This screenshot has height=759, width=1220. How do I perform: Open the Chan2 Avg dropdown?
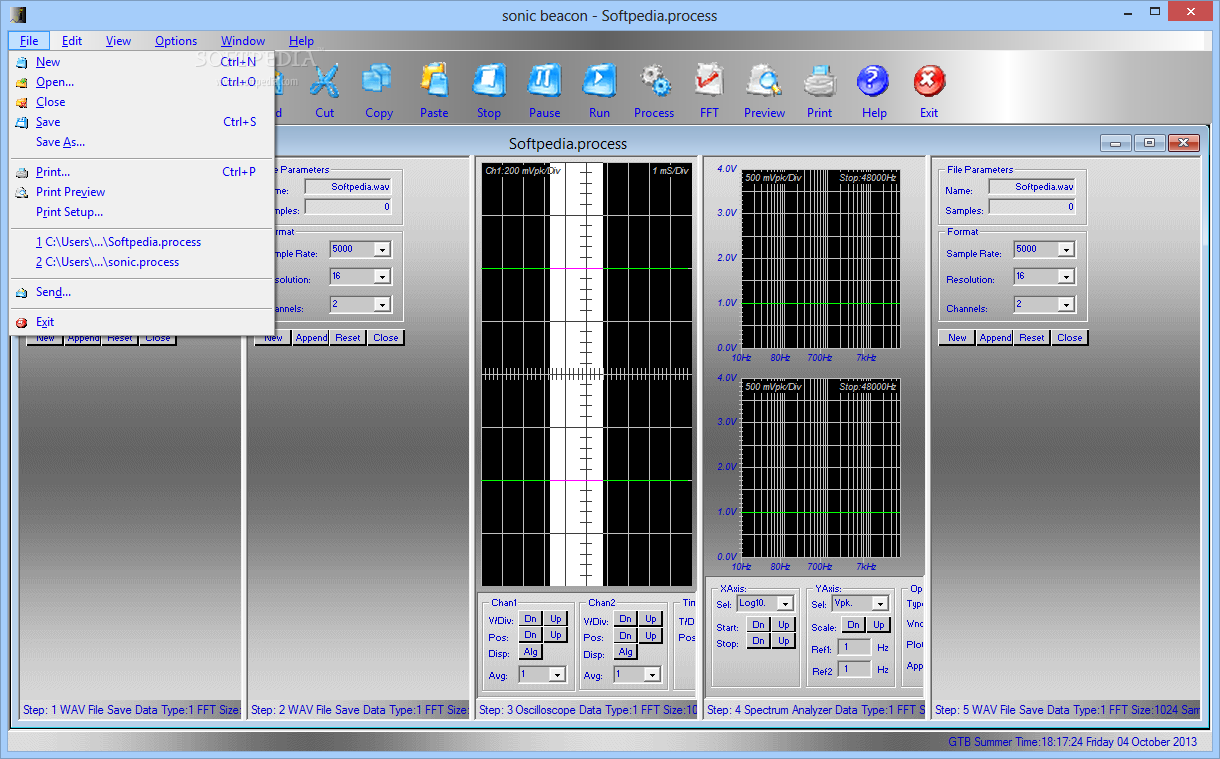point(651,675)
